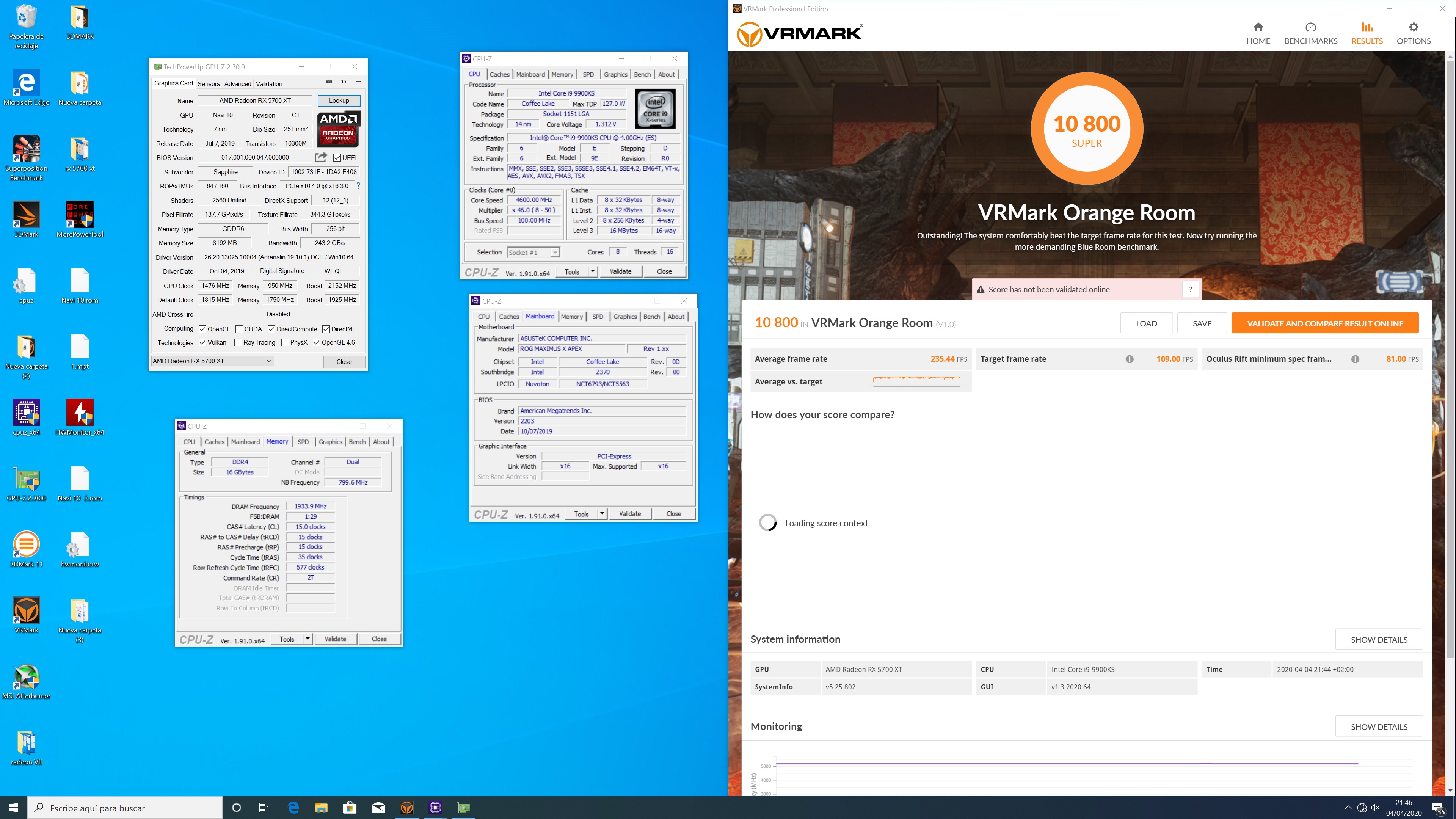Screen dimensions: 1456x819
Task: Click Lookup button in GPU-Z
Action: pyautogui.click(x=339, y=100)
